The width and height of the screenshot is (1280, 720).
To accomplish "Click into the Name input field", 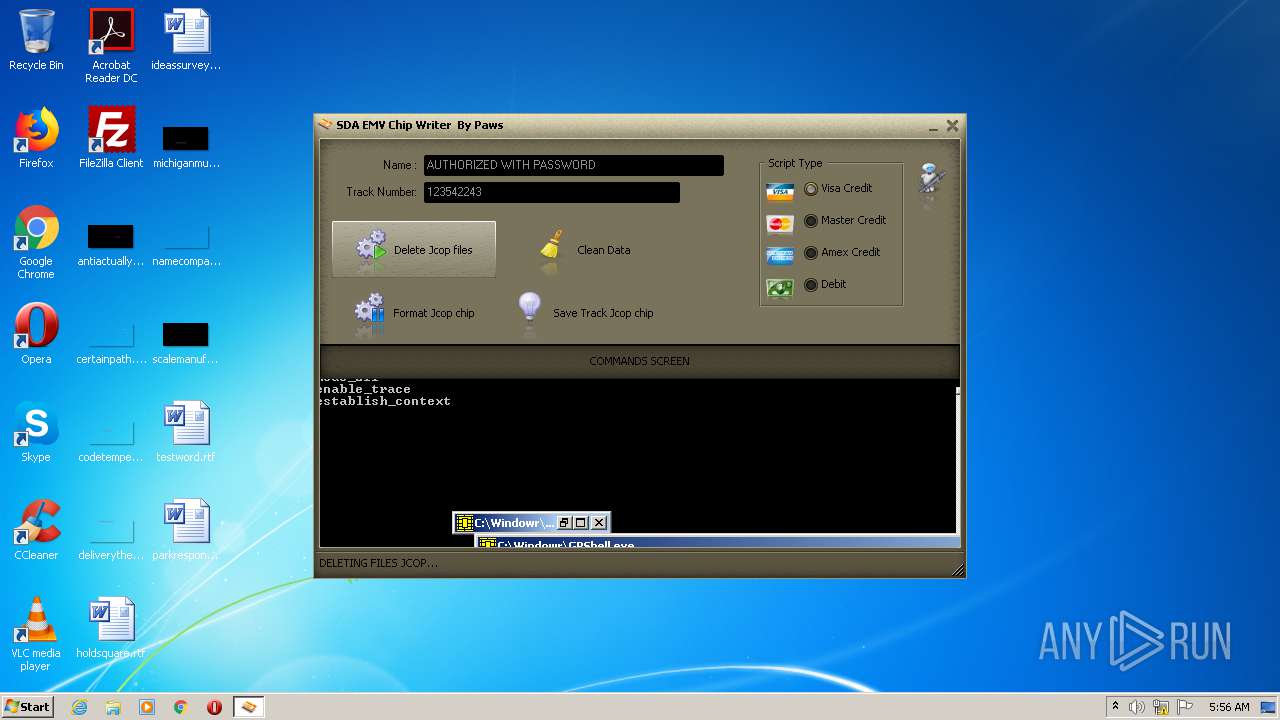I will point(574,165).
